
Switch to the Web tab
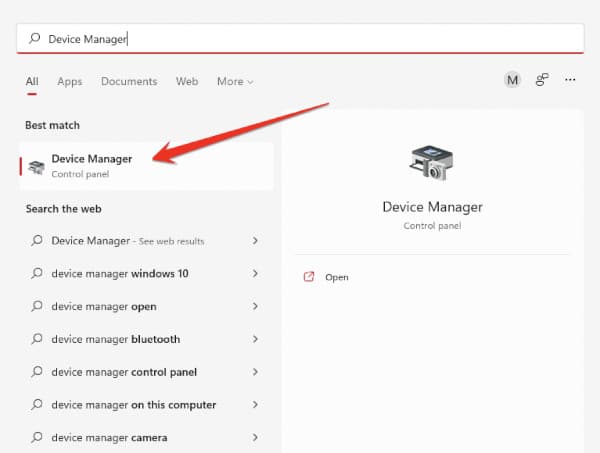pos(187,81)
